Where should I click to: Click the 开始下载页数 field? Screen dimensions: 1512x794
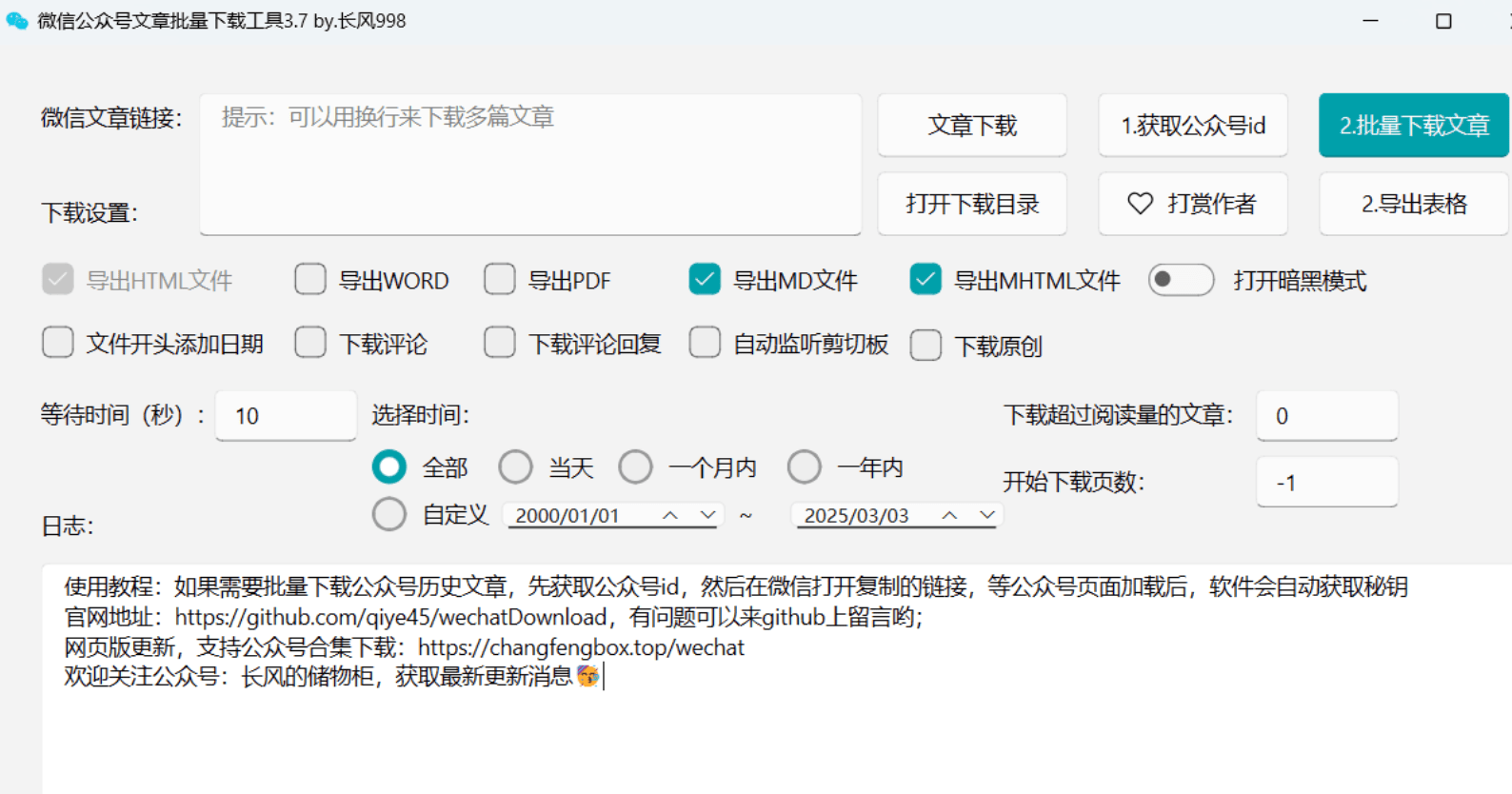pyautogui.click(x=1327, y=482)
